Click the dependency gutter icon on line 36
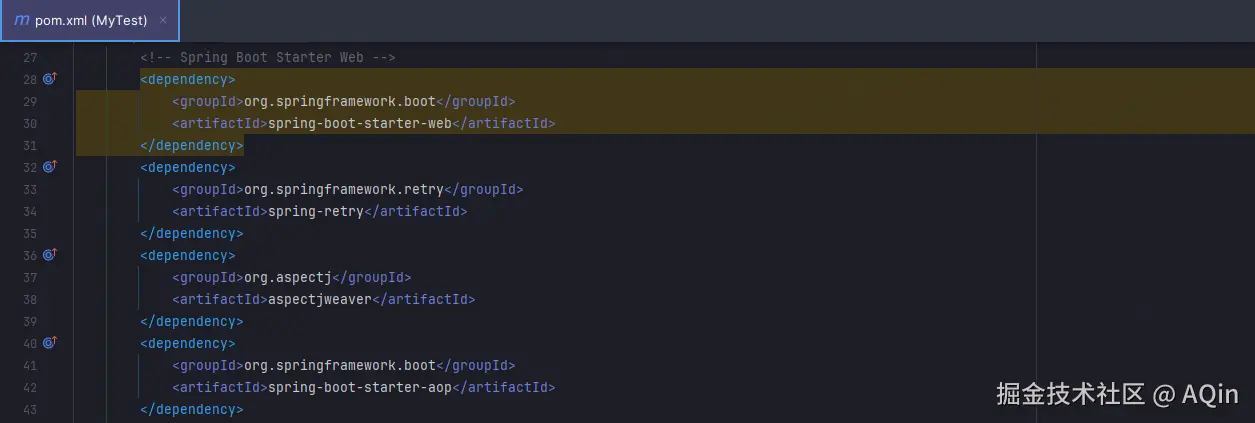Screen dimensions: 1255x423 [49, 255]
